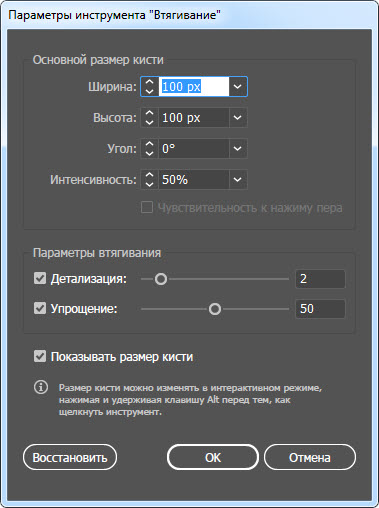Click the Высота label
Viewport: 379px width, 508px height.
pos(115,118)
